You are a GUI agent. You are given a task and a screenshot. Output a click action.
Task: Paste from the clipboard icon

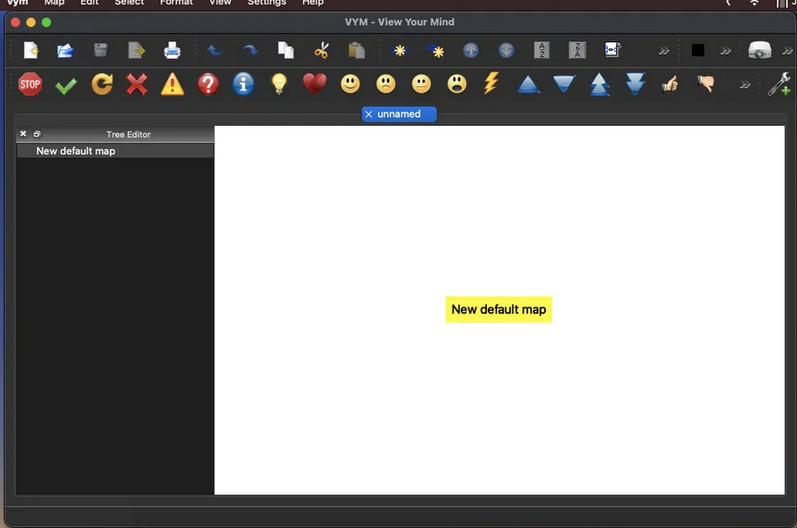[357, 50]
